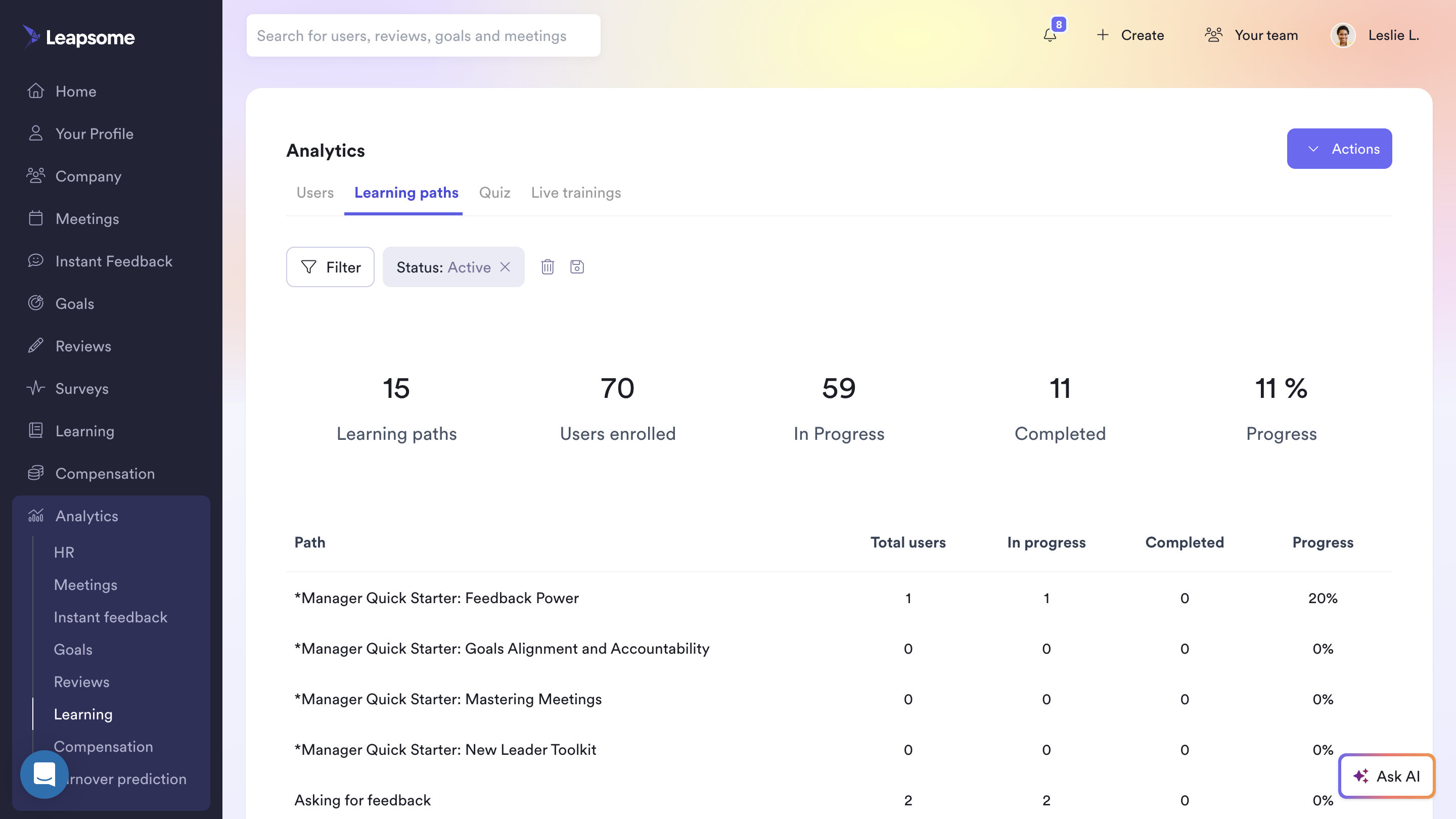The width and height of the screenshot is (1456, 819).
Task: Open Home from the sidebar
Action: point(76,91)
